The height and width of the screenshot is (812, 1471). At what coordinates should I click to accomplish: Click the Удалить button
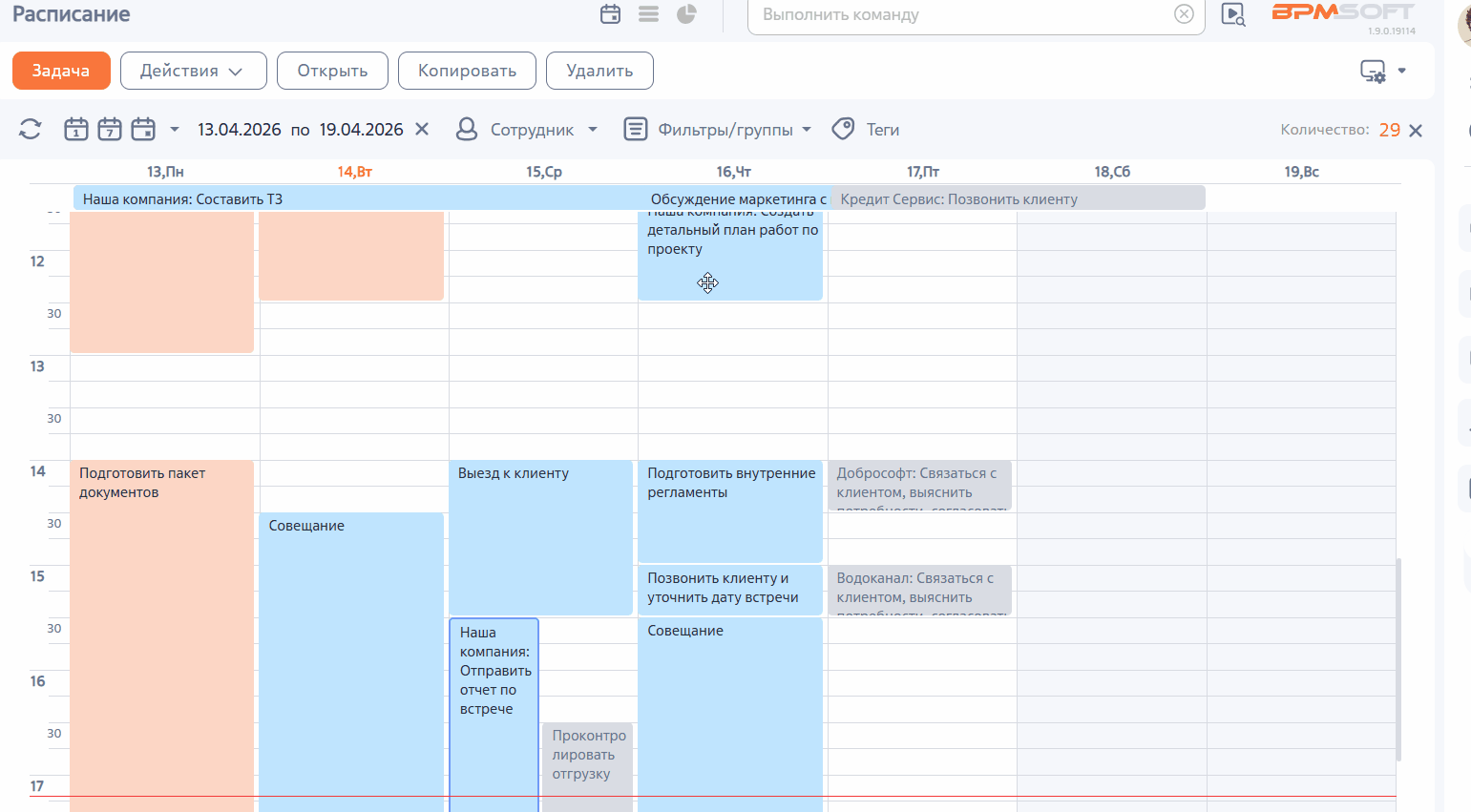[599, 71]
